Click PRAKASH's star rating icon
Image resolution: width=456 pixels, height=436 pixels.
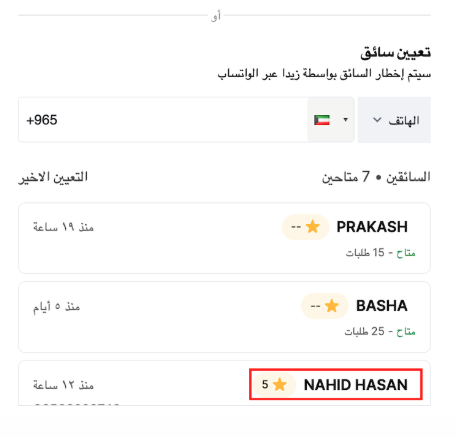tap(313, 227)
